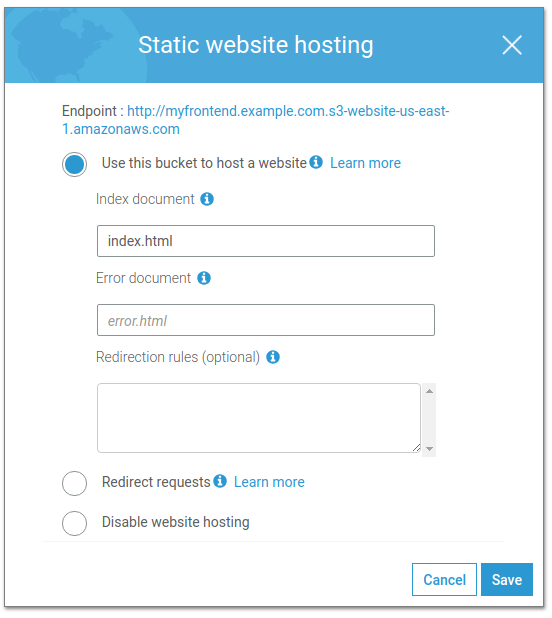Viewport: 552px width, 618px height.
Task: Open Learn more link beside Redirect requests
Action: (269, 482)
